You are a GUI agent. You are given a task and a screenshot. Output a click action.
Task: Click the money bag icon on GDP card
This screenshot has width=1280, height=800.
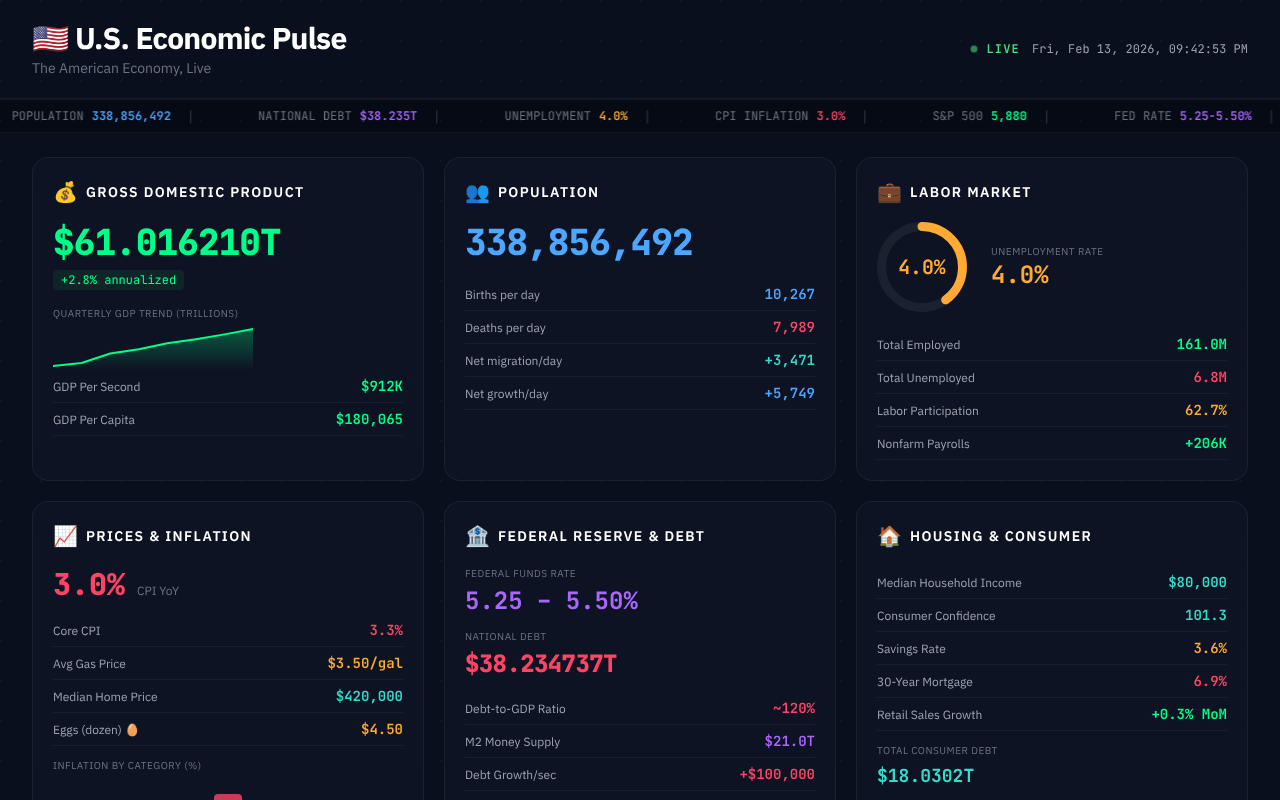pos(66,192)
